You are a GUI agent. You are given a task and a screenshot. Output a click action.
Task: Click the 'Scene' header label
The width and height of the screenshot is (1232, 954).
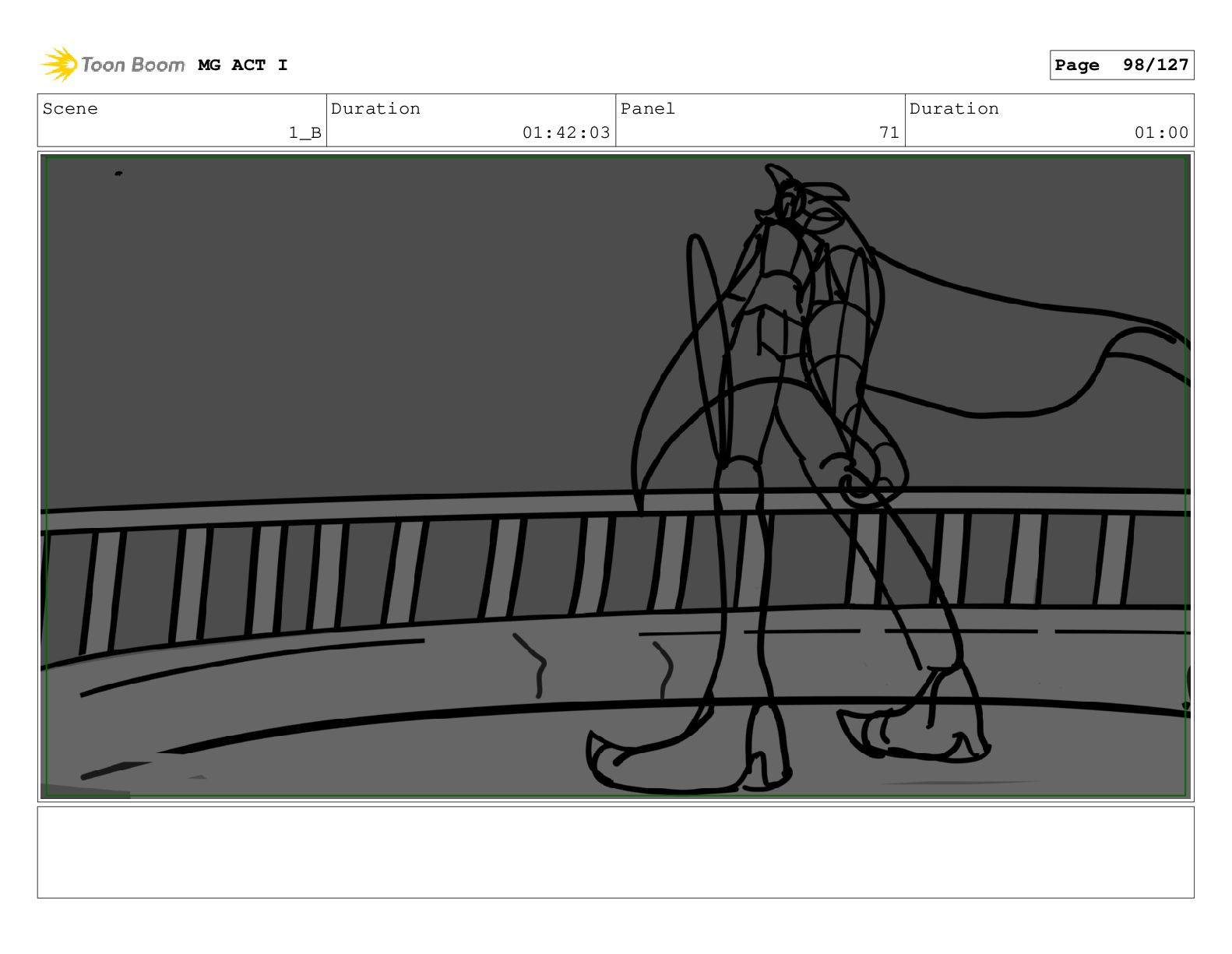click(70, 109)
